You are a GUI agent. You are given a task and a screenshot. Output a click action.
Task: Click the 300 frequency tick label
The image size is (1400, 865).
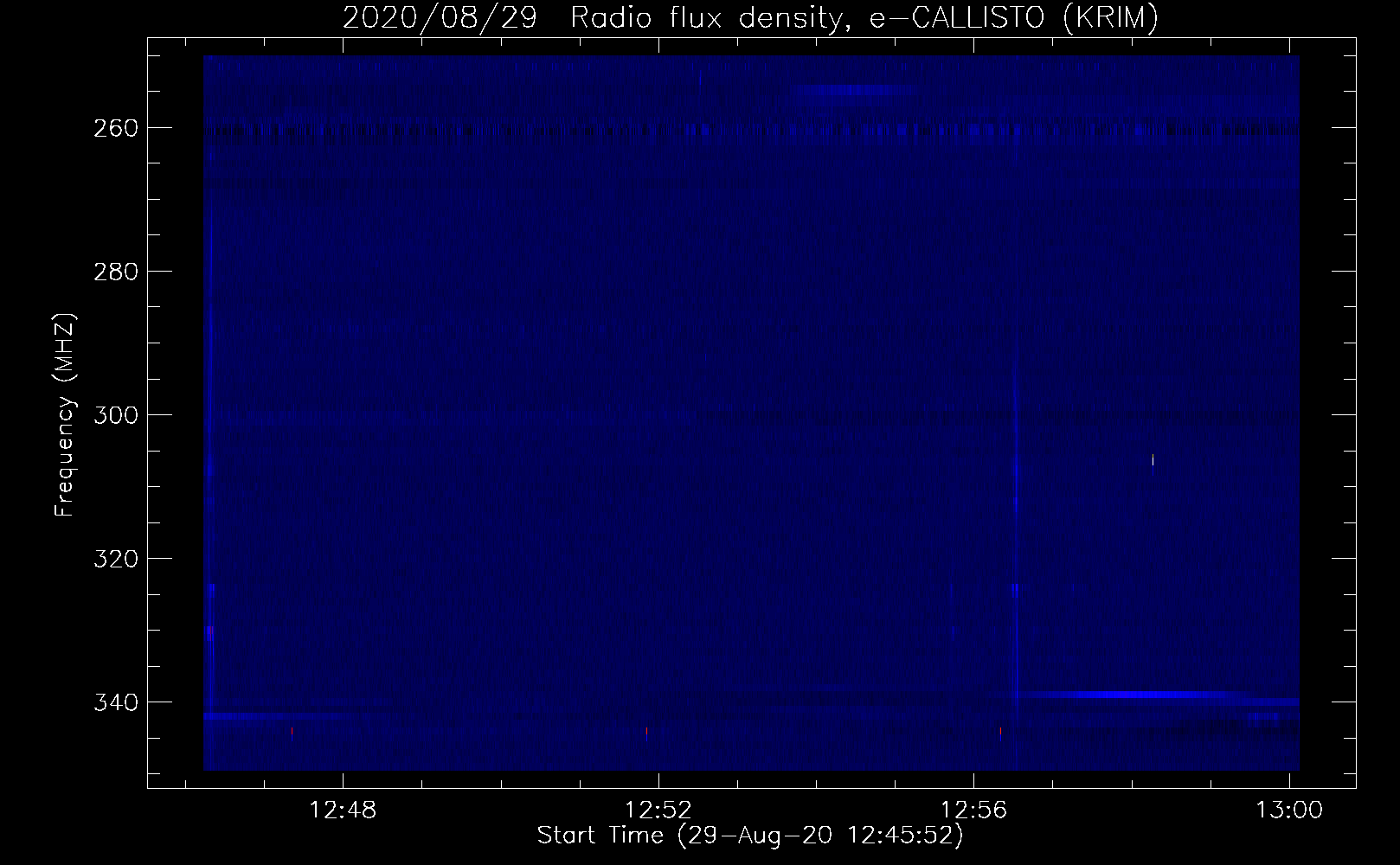(115, 414)
